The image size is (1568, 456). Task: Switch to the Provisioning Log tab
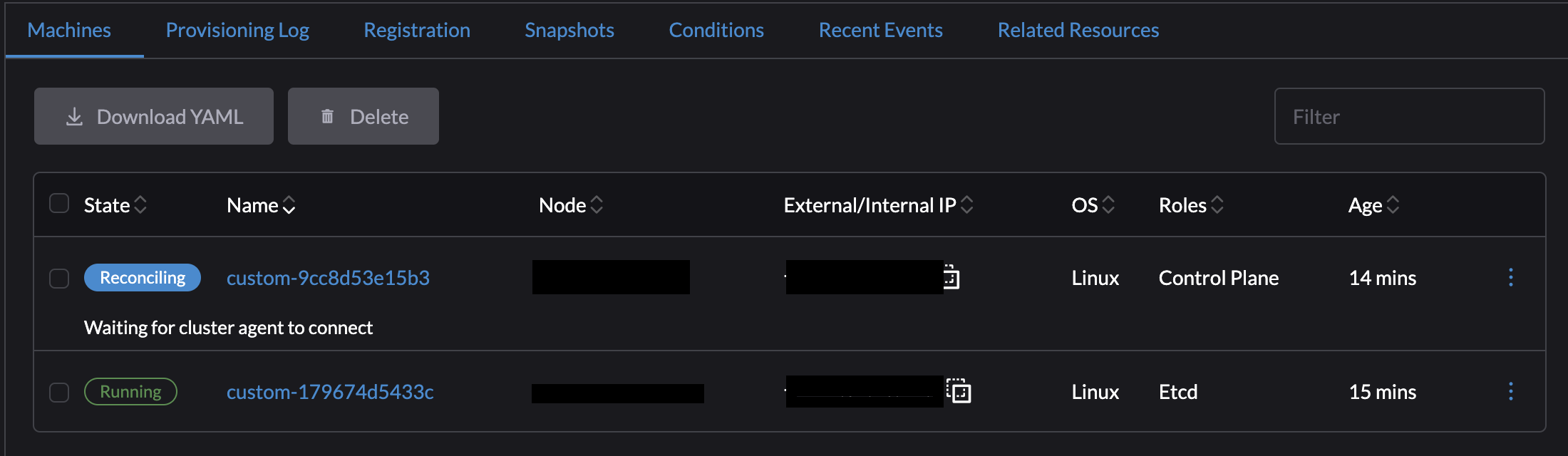[237, 30]
